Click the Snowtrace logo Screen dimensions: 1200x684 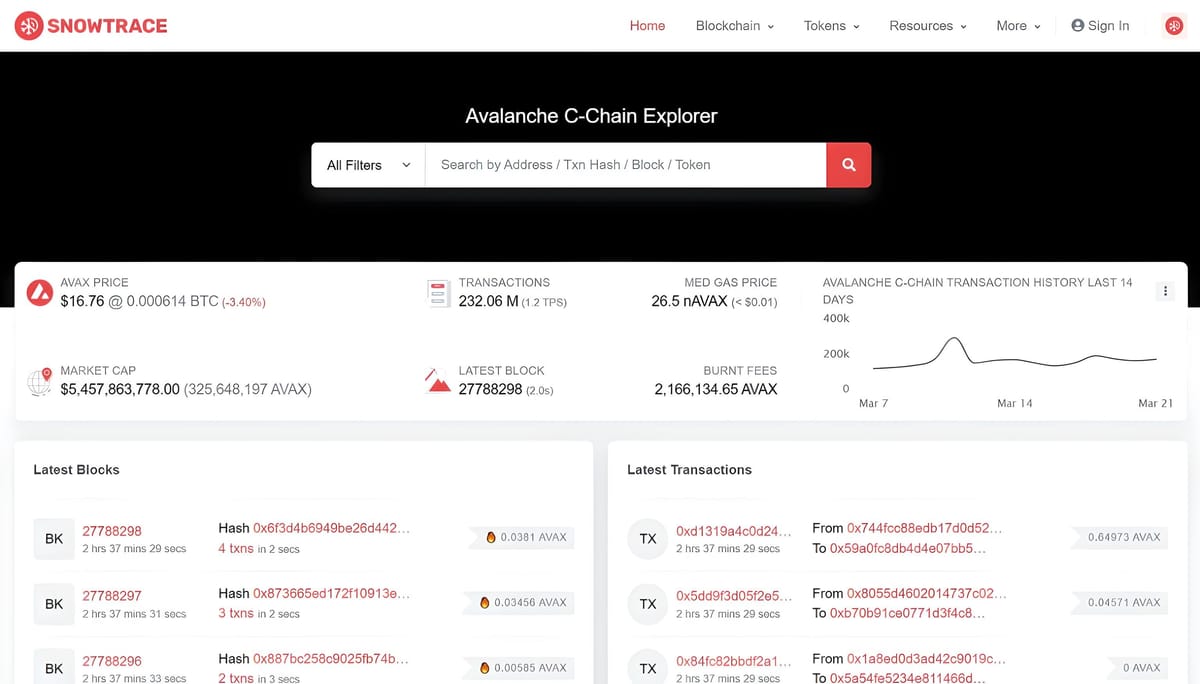click(x=90, y=25)
